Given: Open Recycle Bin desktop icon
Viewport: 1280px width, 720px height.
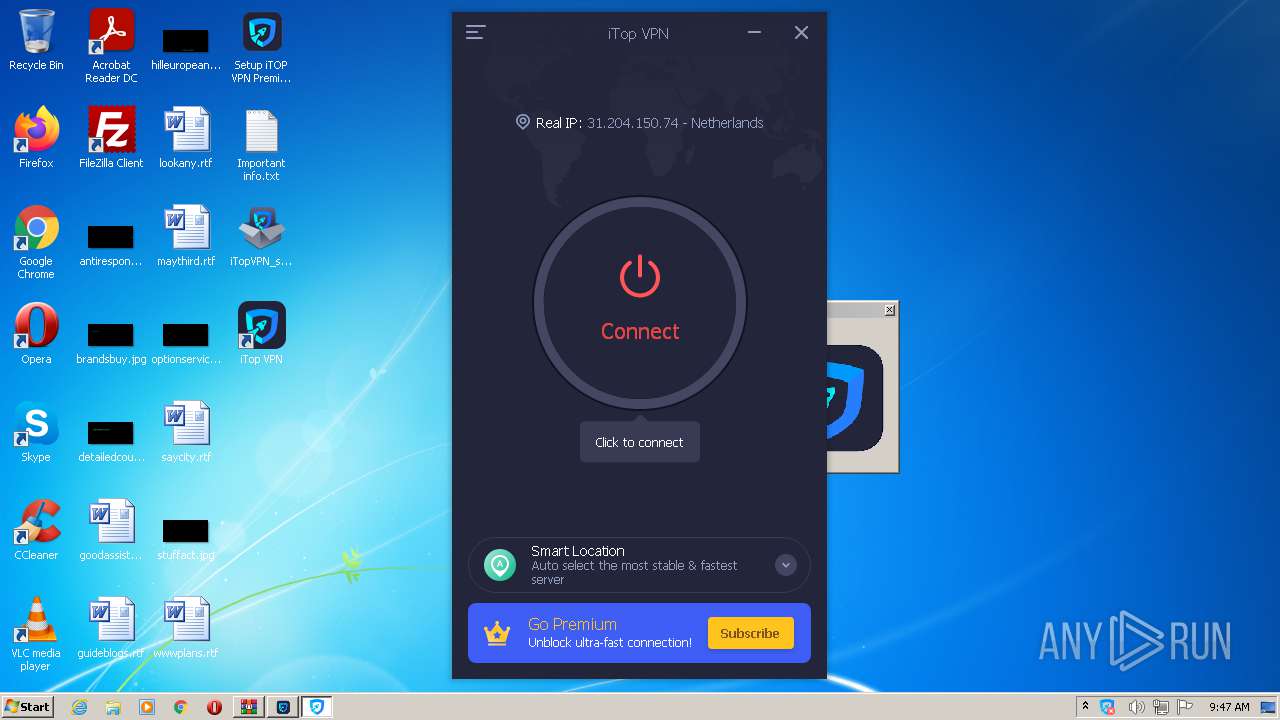Looking at the screenshot, I should point(36,41).
